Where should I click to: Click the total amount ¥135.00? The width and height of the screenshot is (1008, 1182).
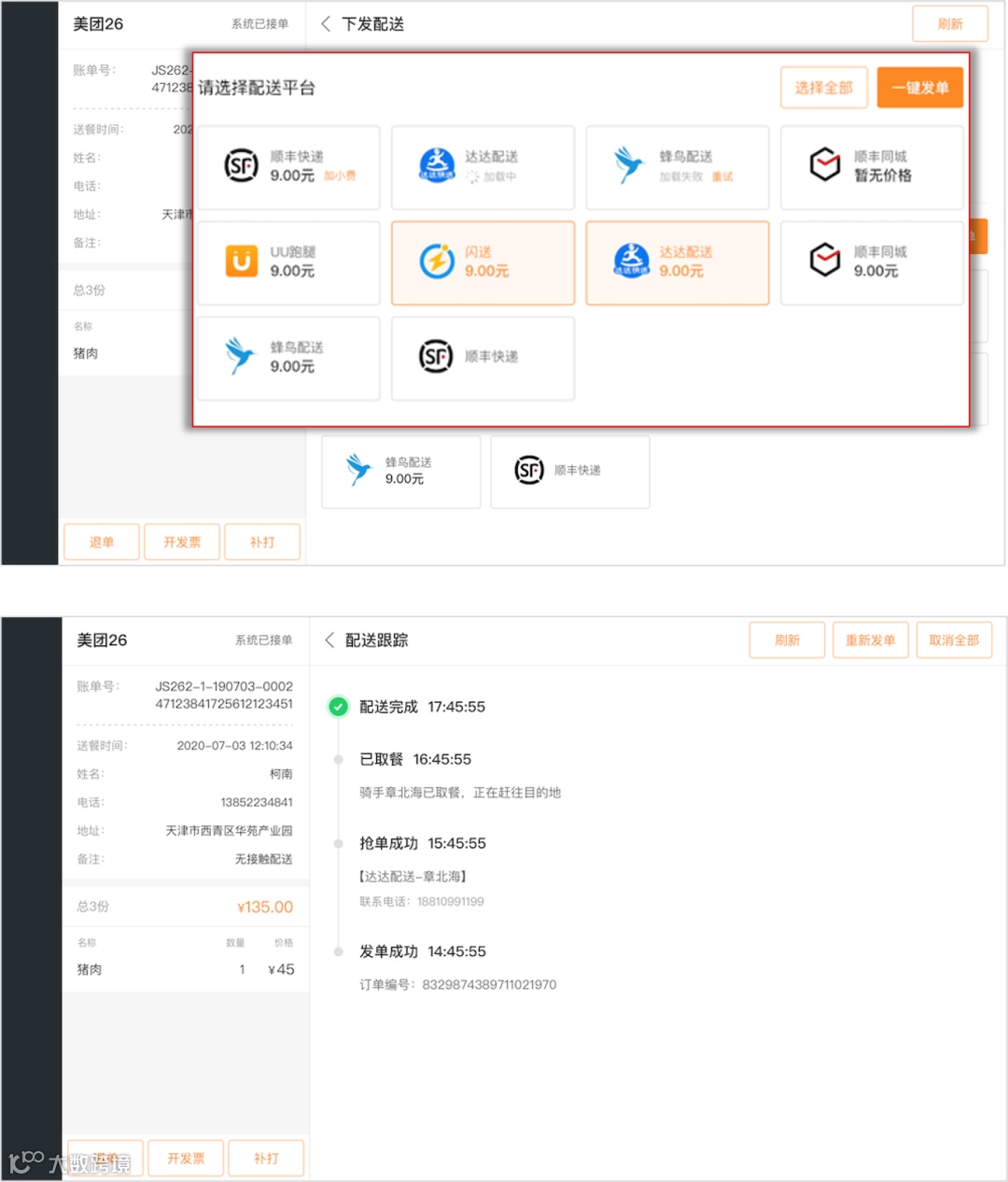pyautogui.click(x=265, y=908)
